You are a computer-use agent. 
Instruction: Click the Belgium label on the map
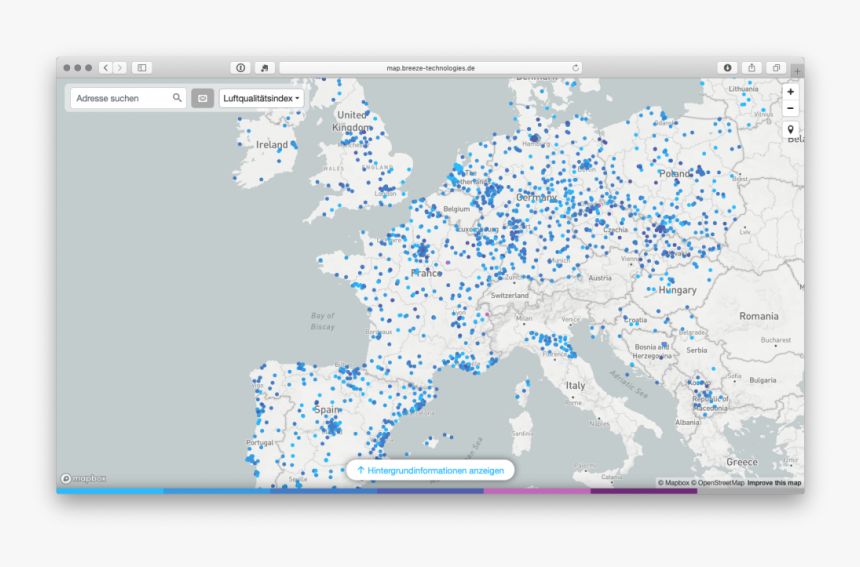pyautogui.click(x=456, y=209)
